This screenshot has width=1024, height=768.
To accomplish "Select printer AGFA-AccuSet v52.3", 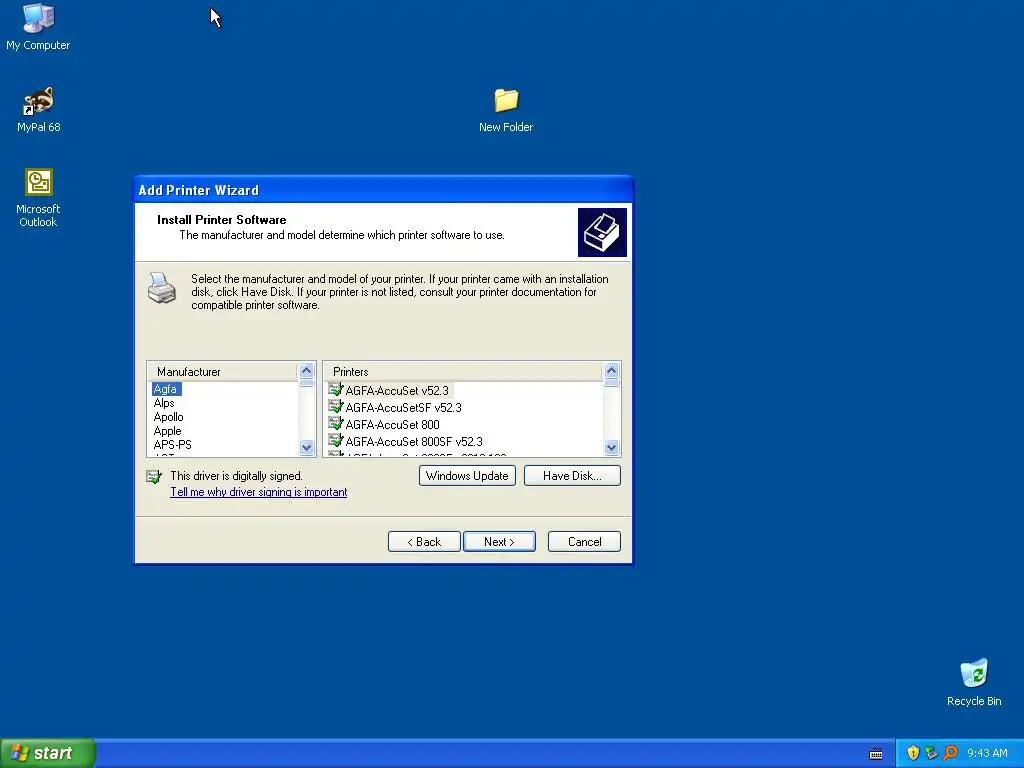I will [x=396, y=391].
